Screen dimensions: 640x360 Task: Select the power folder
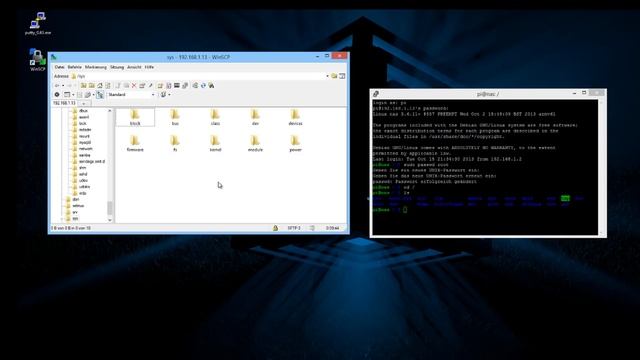coord(295,144)
